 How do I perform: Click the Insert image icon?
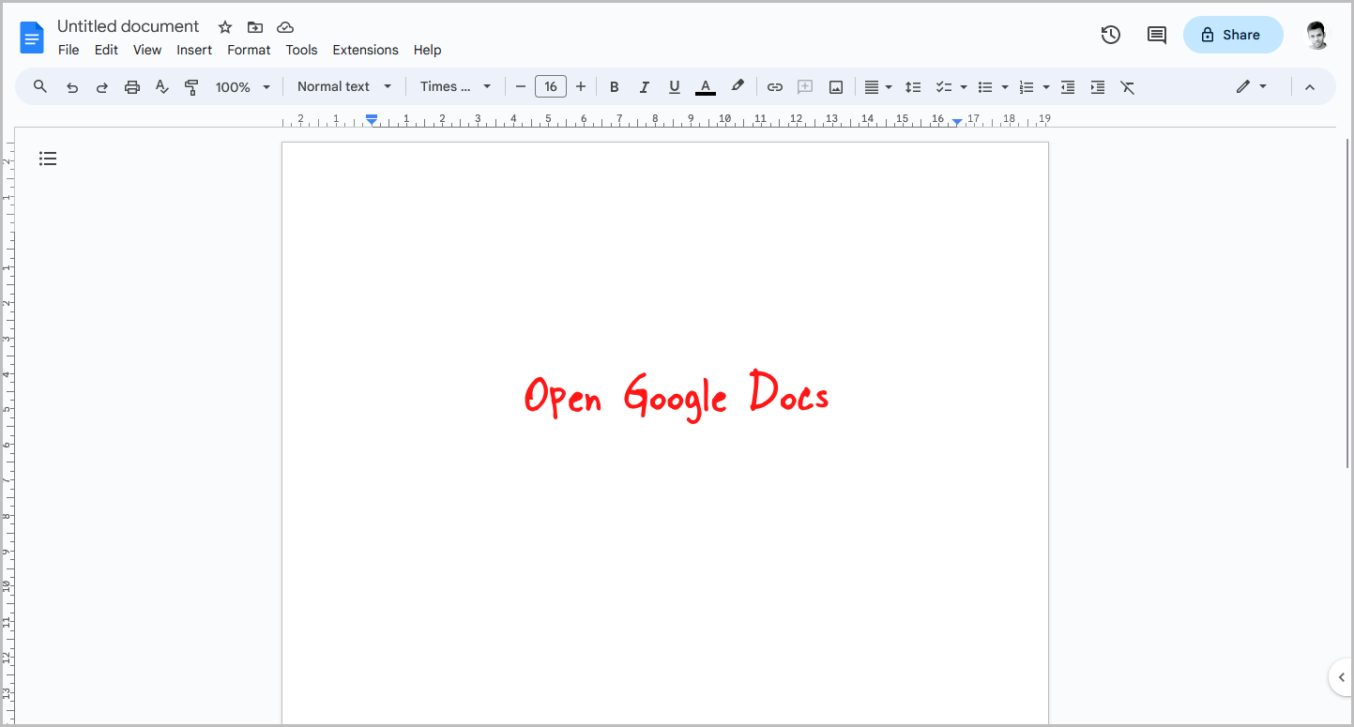click(836, 87)
